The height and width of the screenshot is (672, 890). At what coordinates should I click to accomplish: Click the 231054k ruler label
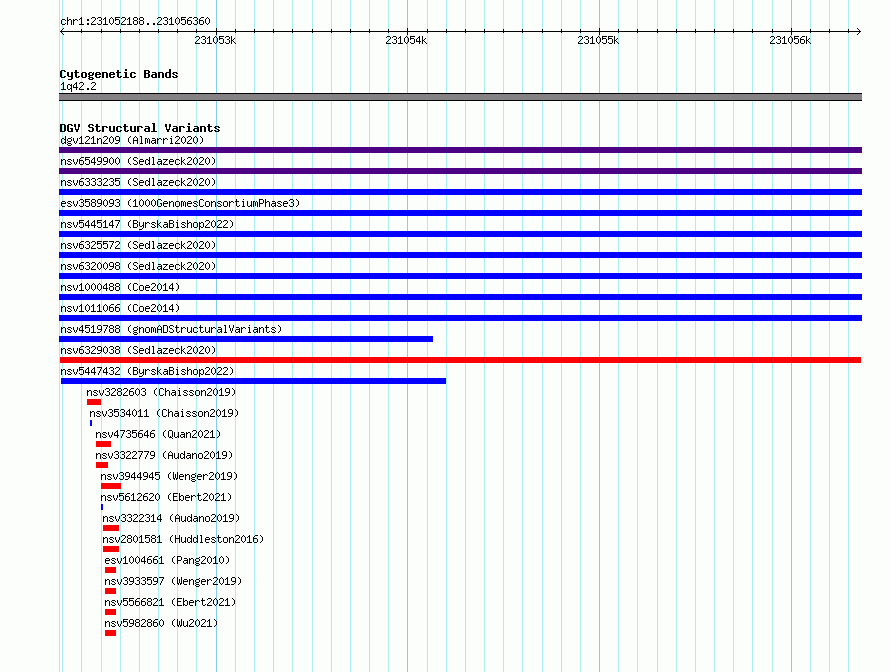pyautogui.click(x=406, y=40)
